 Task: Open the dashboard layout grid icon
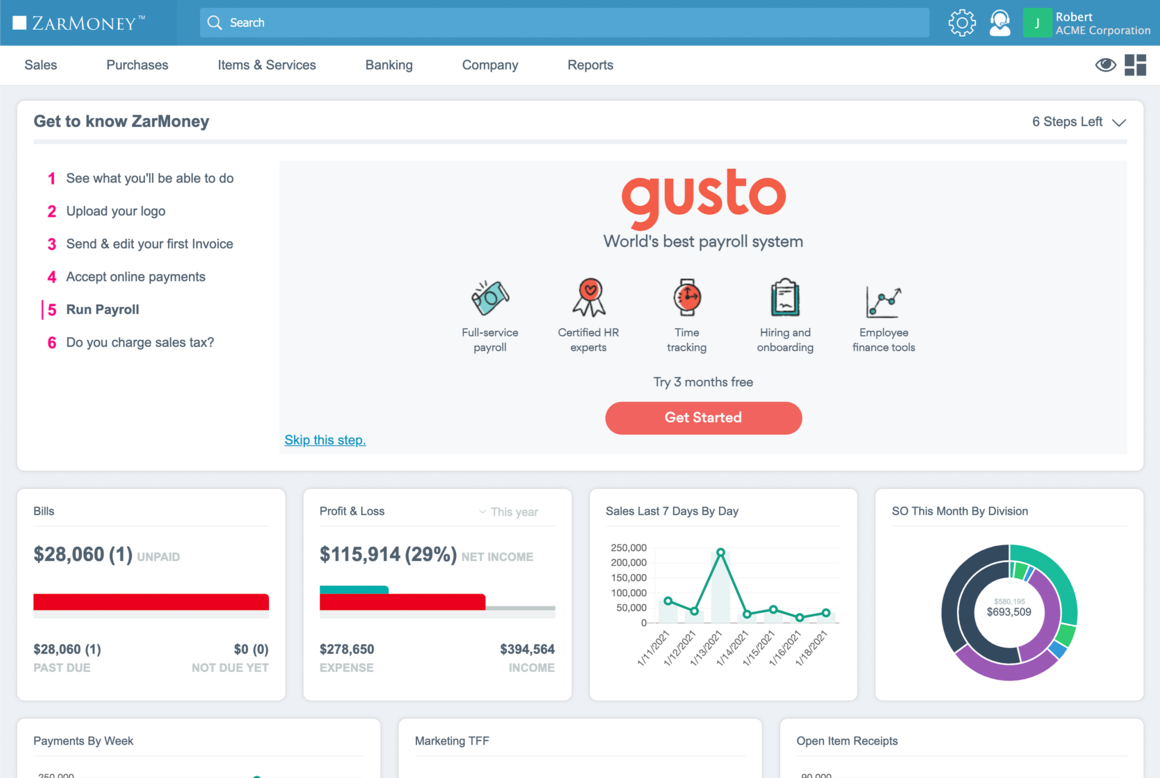click(1135, 65)
